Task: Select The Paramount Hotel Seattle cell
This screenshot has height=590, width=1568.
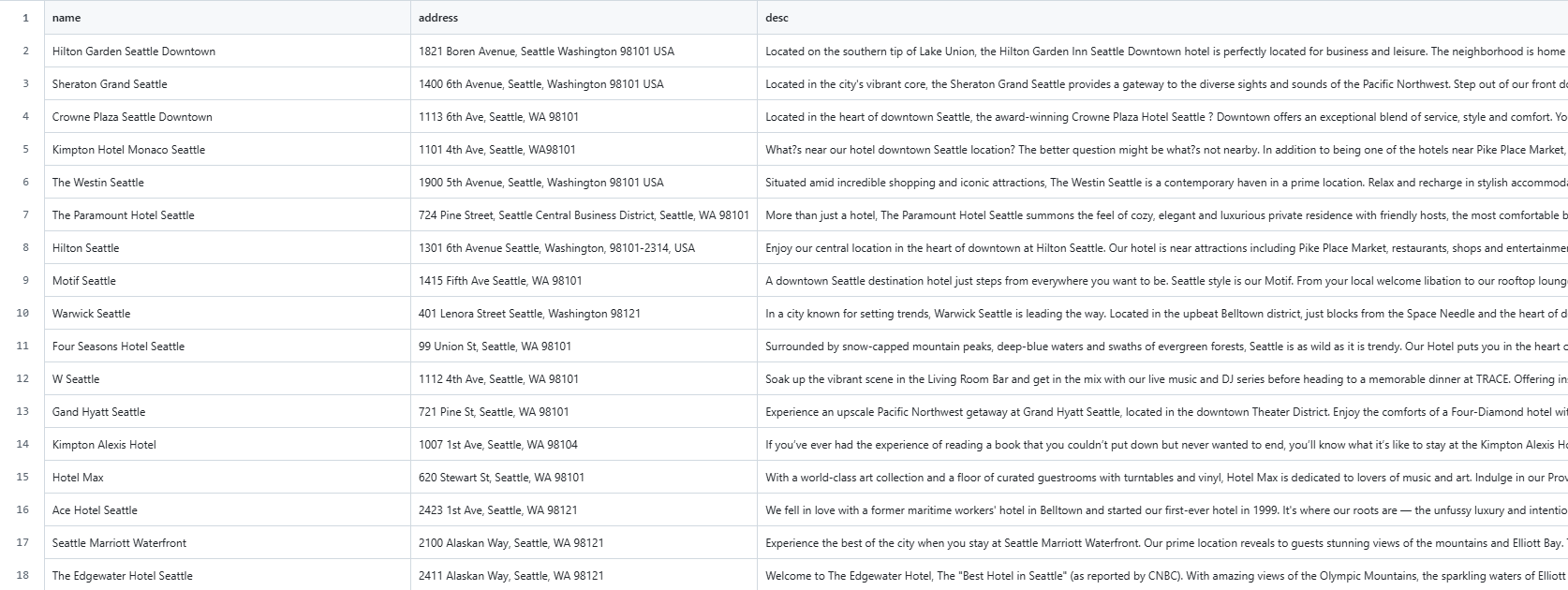Action: (228, 215)
